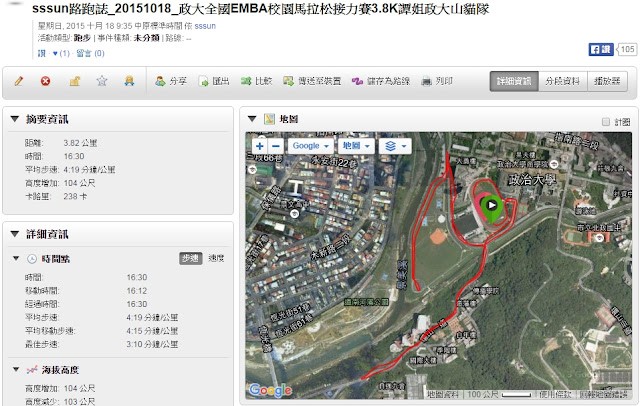Image resolution: width=640 pixels, height=406 pixels.
Task: Click the star favorite icon
Action: pyautogui.click(x=102, y=81)
